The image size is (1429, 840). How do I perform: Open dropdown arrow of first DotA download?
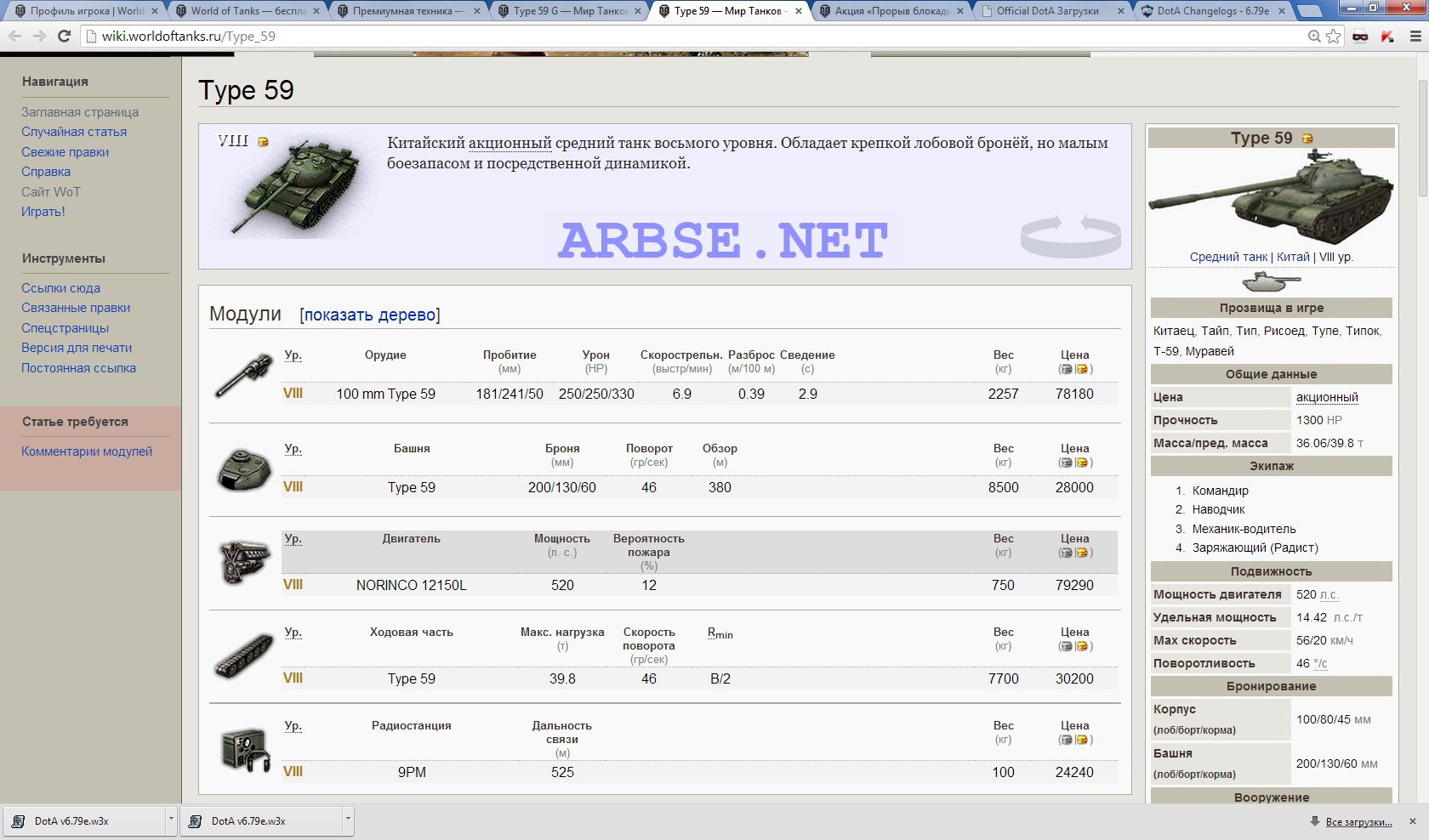coord(171,820)
